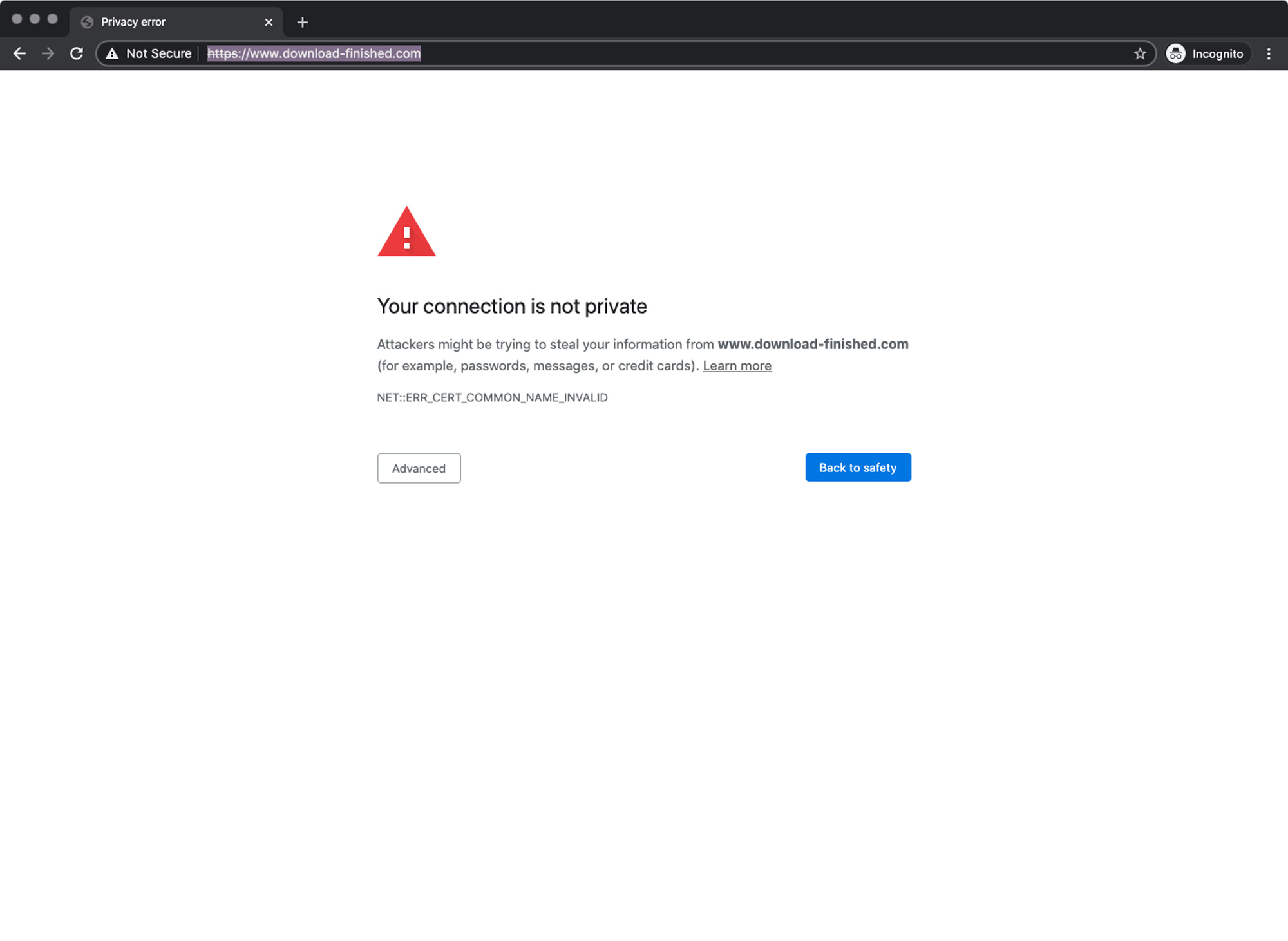Click the forward navigation arrow

[x=48, y=53]
